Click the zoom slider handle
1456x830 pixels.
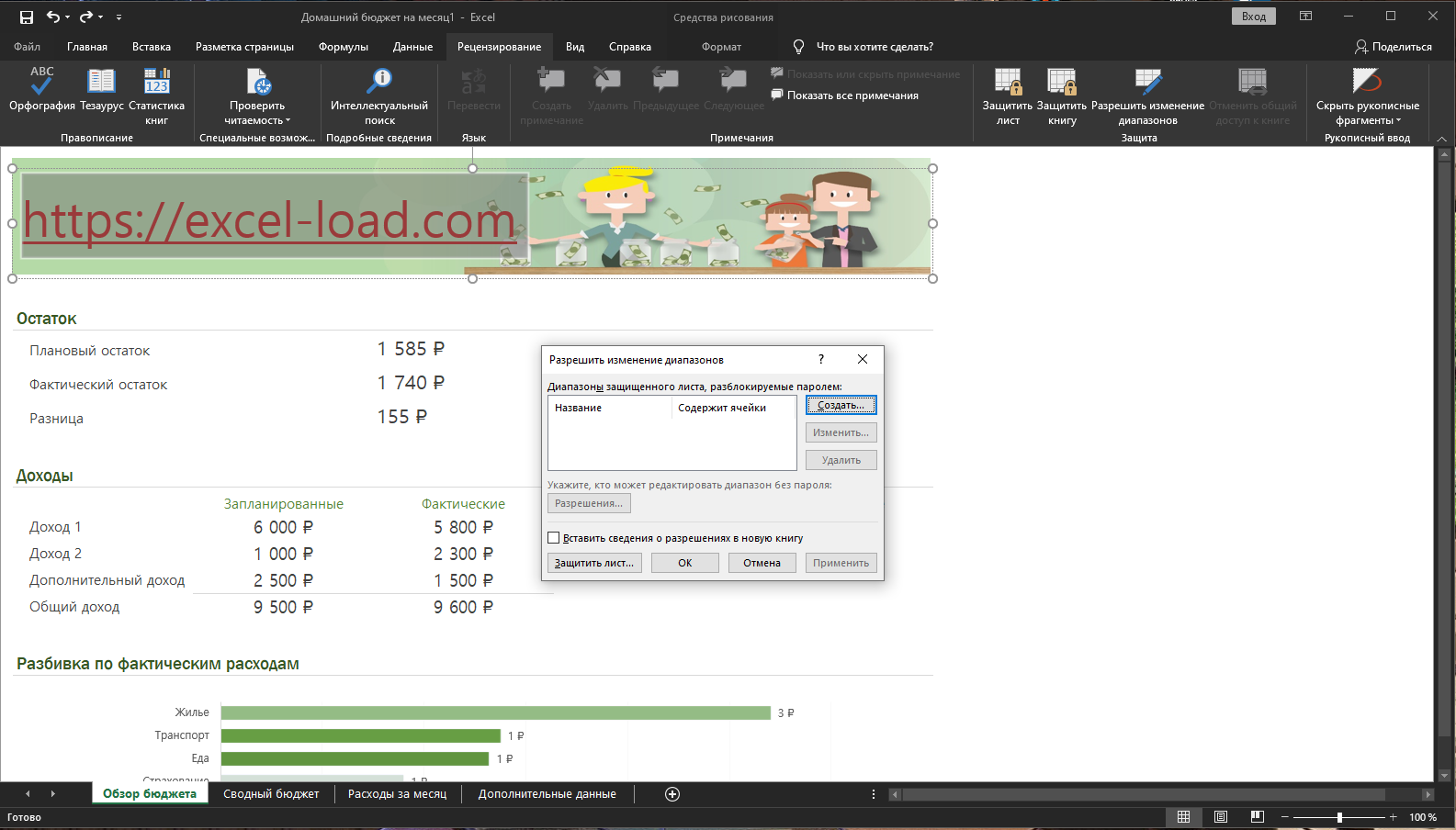[1339, 817]
